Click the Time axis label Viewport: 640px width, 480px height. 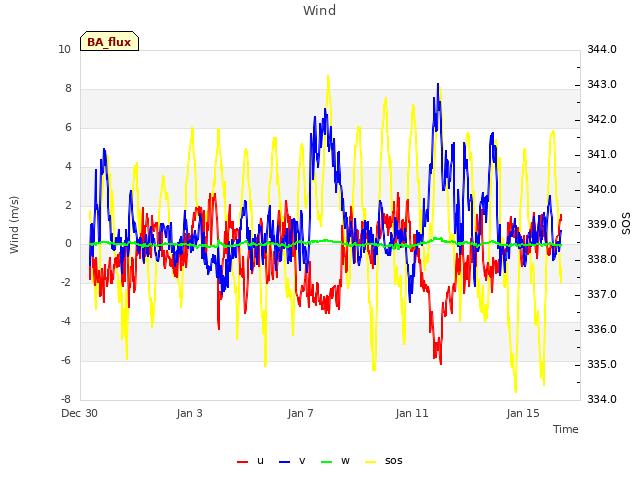(x=566, y=429)
